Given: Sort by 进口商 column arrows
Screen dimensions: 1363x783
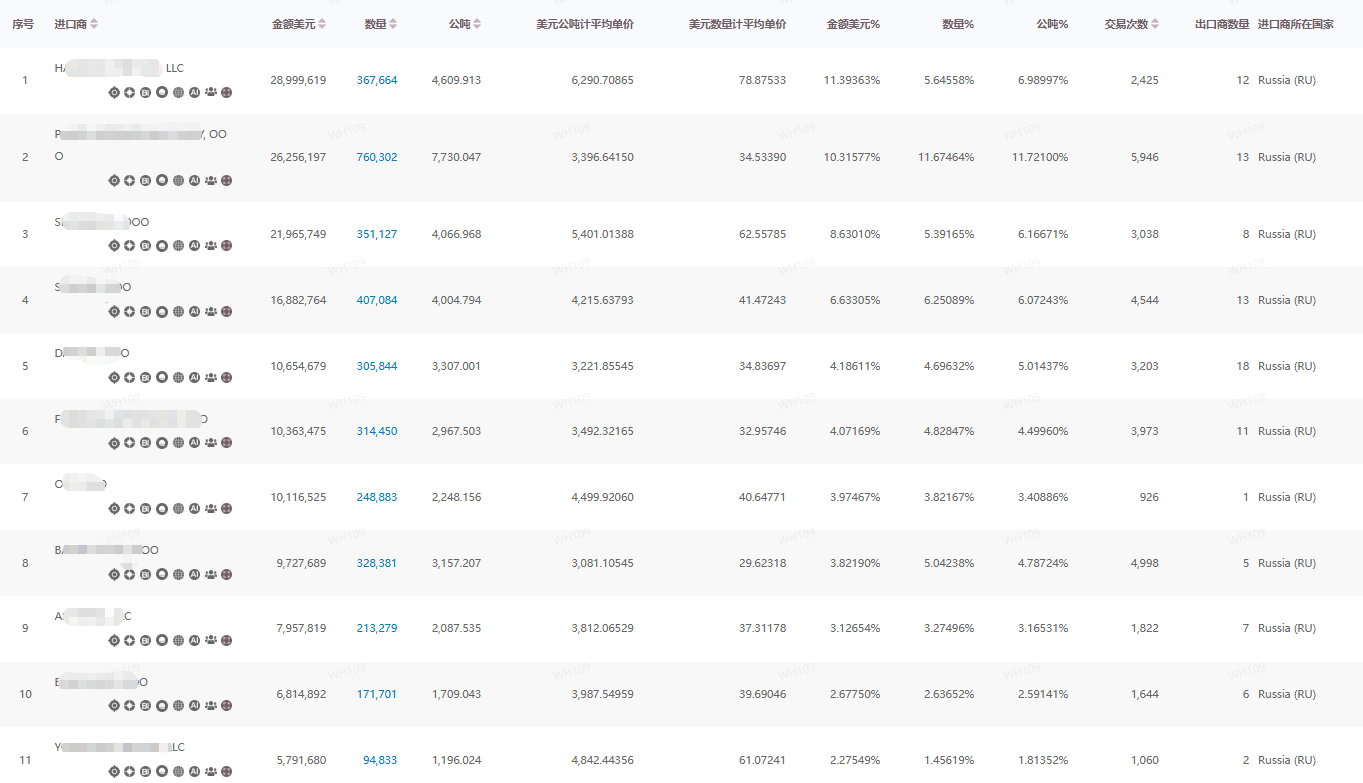Looking at the screenshot, I should point(94,24).
